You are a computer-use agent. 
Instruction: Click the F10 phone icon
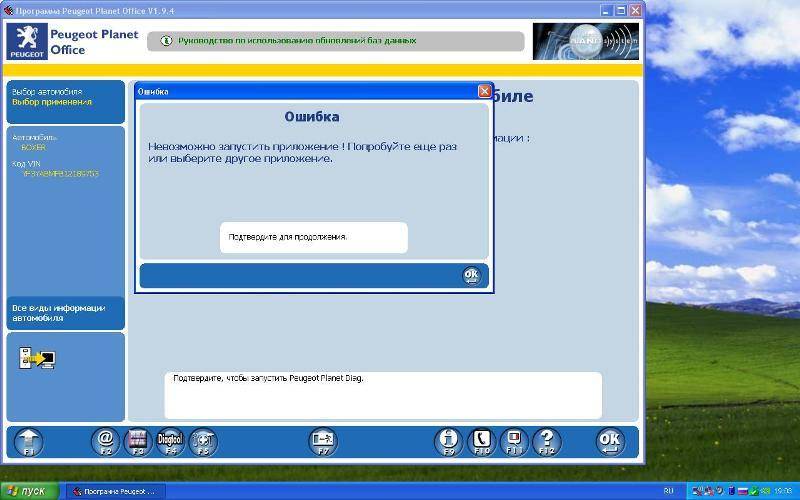pos(481,440)
